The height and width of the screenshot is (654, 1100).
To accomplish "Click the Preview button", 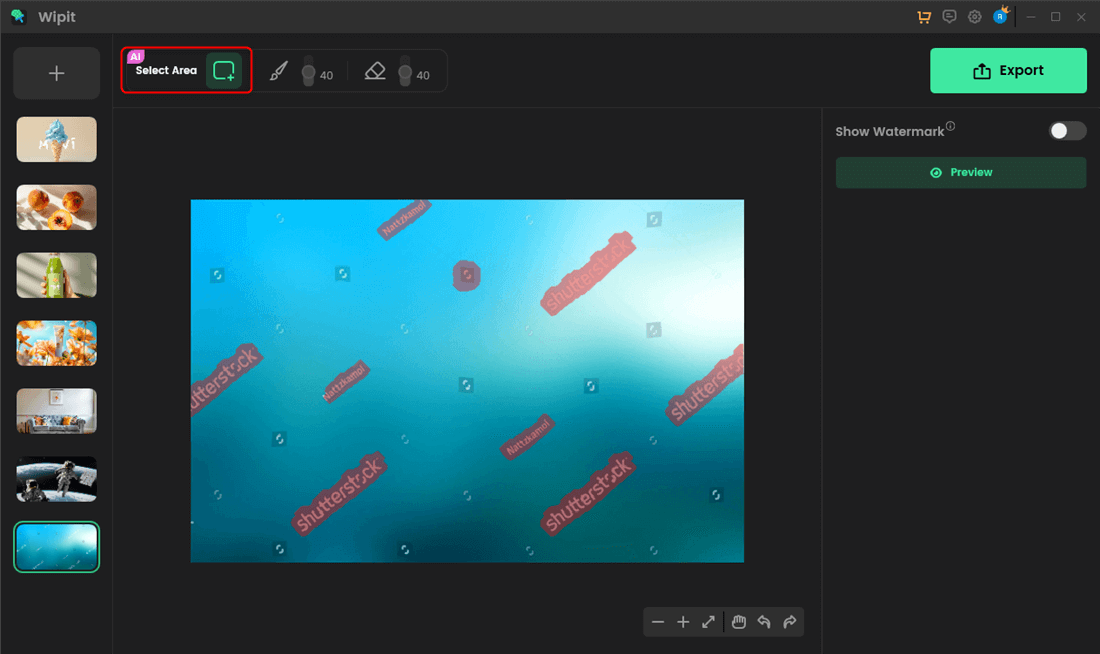I will pos(960,173).
